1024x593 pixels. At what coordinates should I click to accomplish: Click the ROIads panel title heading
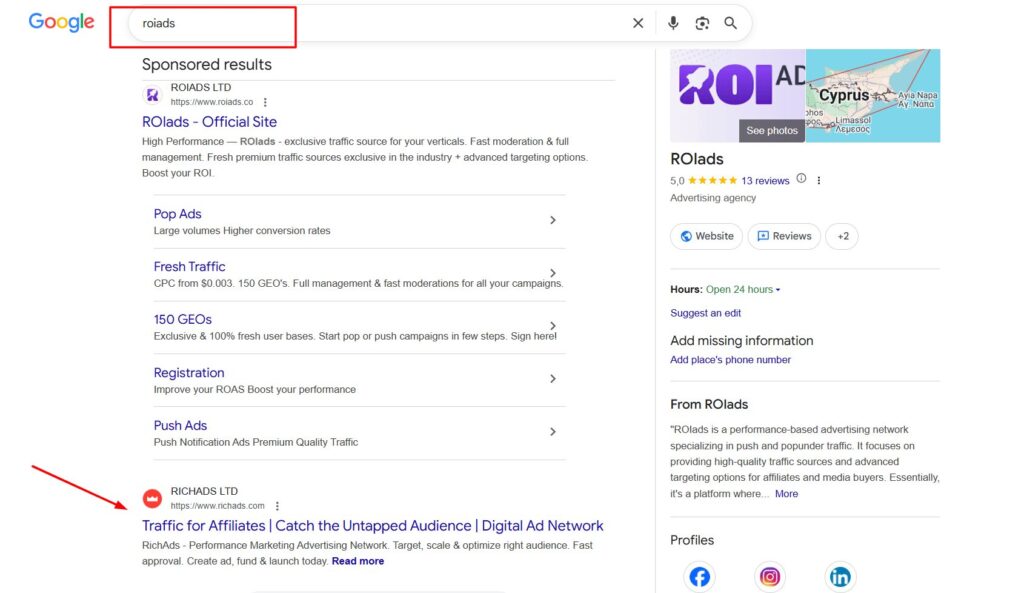pos(697,159)
